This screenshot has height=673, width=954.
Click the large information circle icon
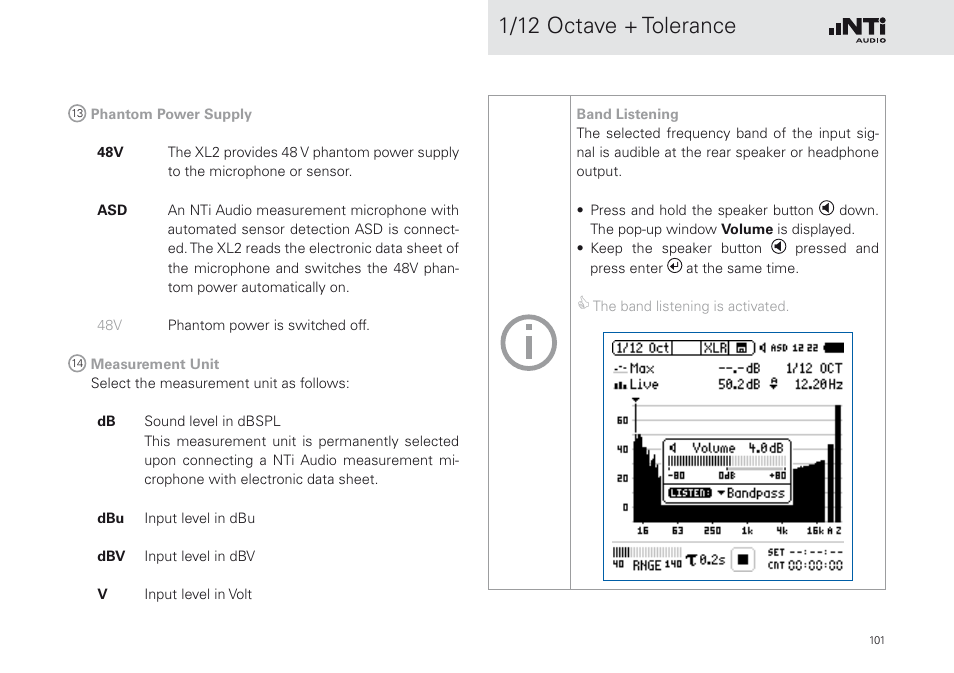[528, 343]
